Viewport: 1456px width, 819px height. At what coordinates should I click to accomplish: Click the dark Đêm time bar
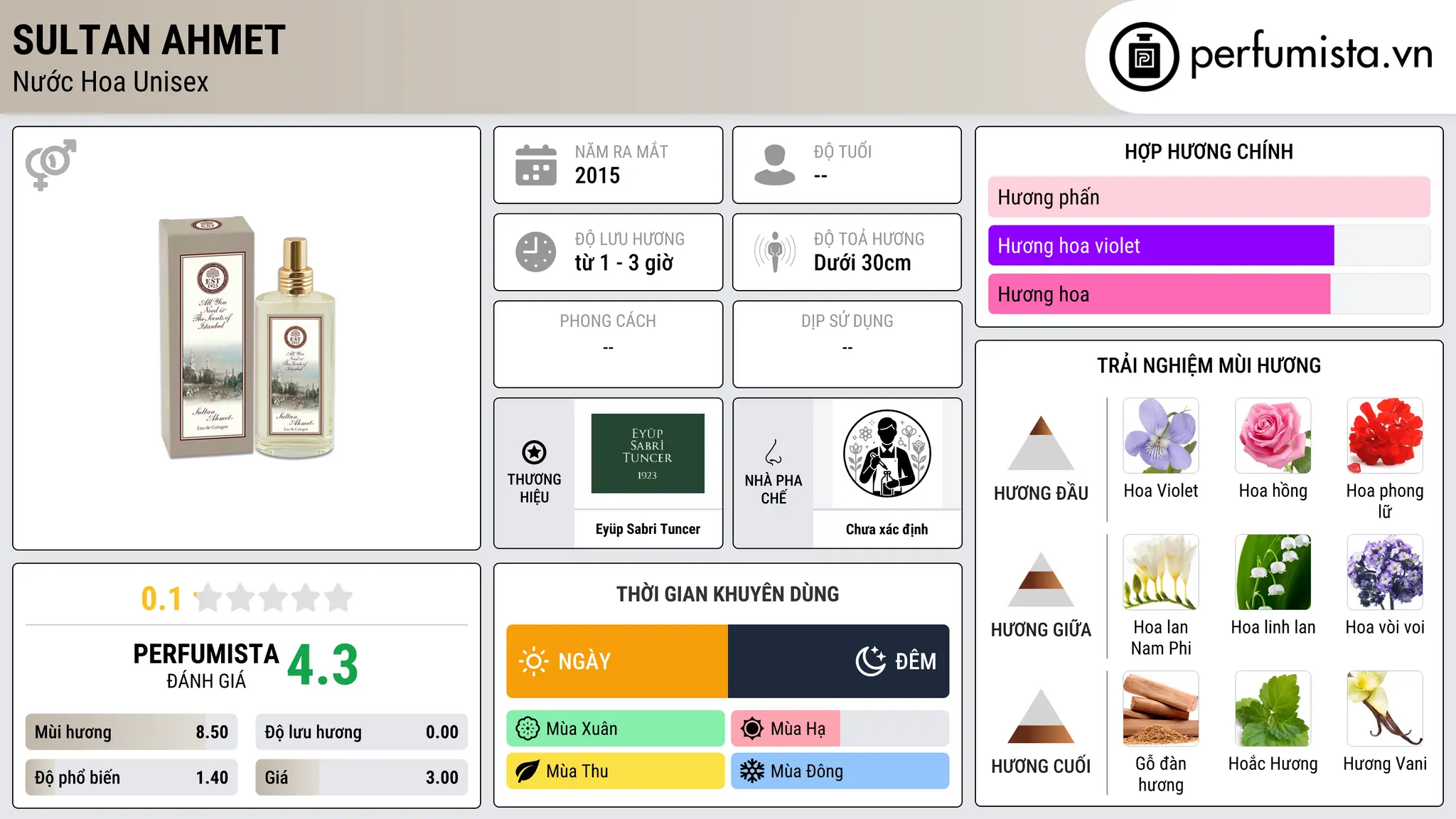pos(839,661)
